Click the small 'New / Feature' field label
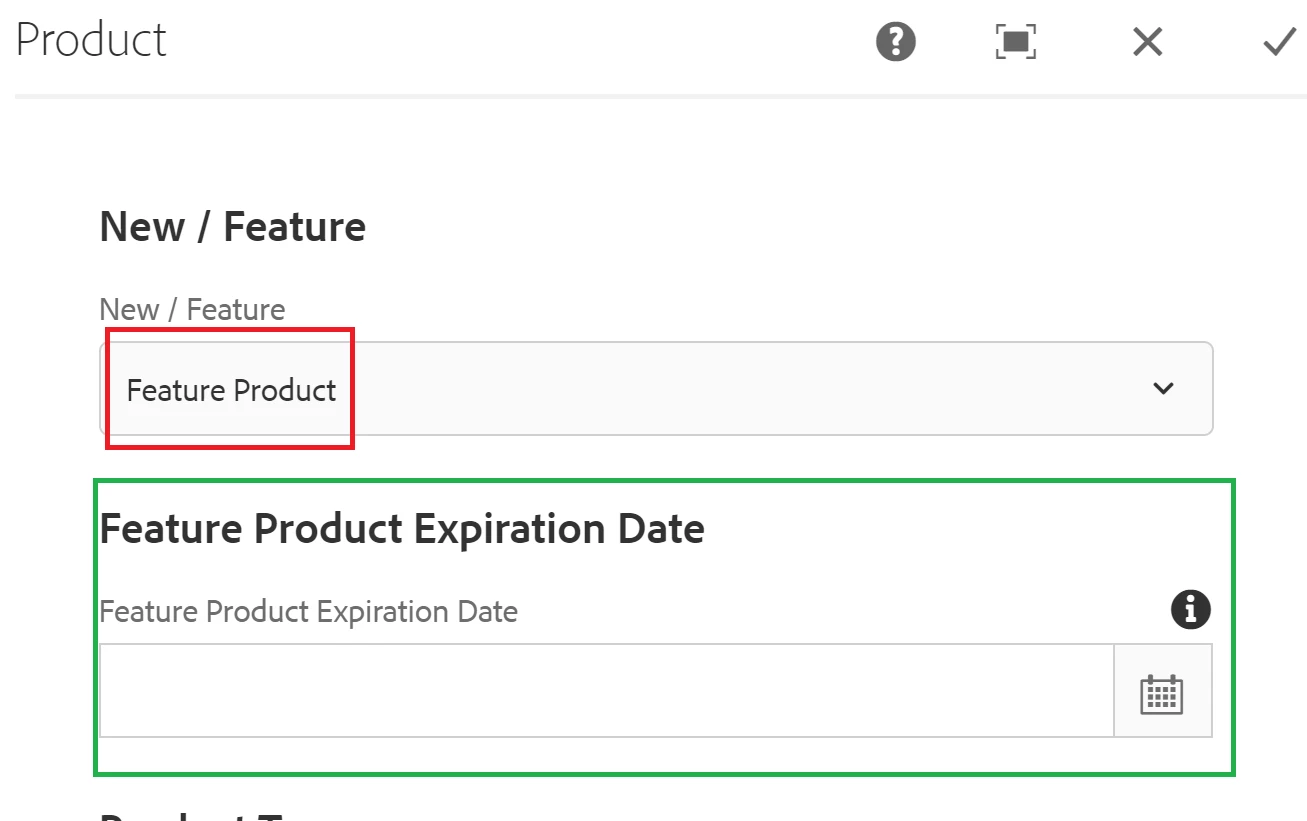The image size is (1307, 821). click(x=192, y=310)
